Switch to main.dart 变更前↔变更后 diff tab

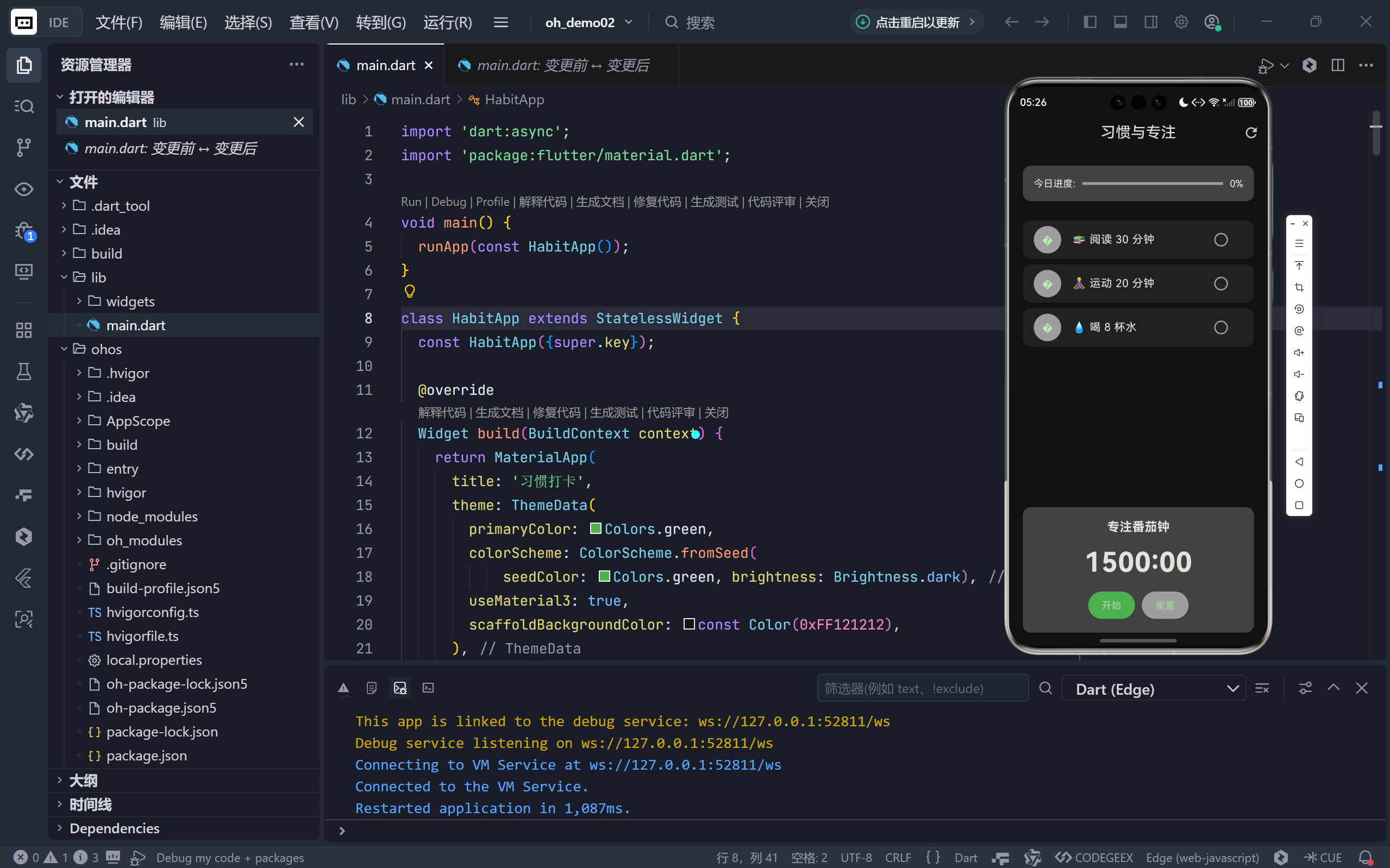[x=561, y=65]
